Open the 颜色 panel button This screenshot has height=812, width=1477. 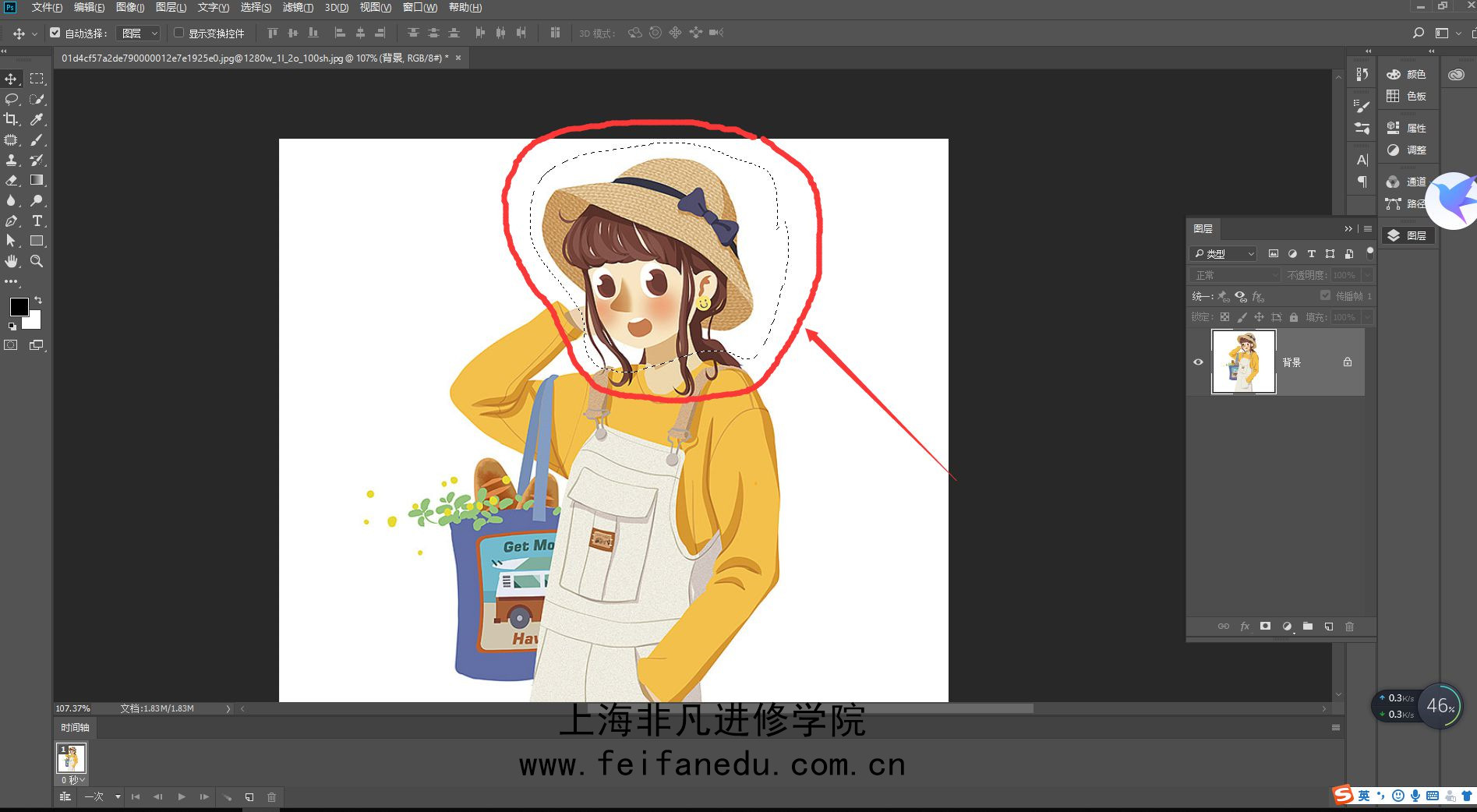pyautogui.click(x=1408, y=74)
